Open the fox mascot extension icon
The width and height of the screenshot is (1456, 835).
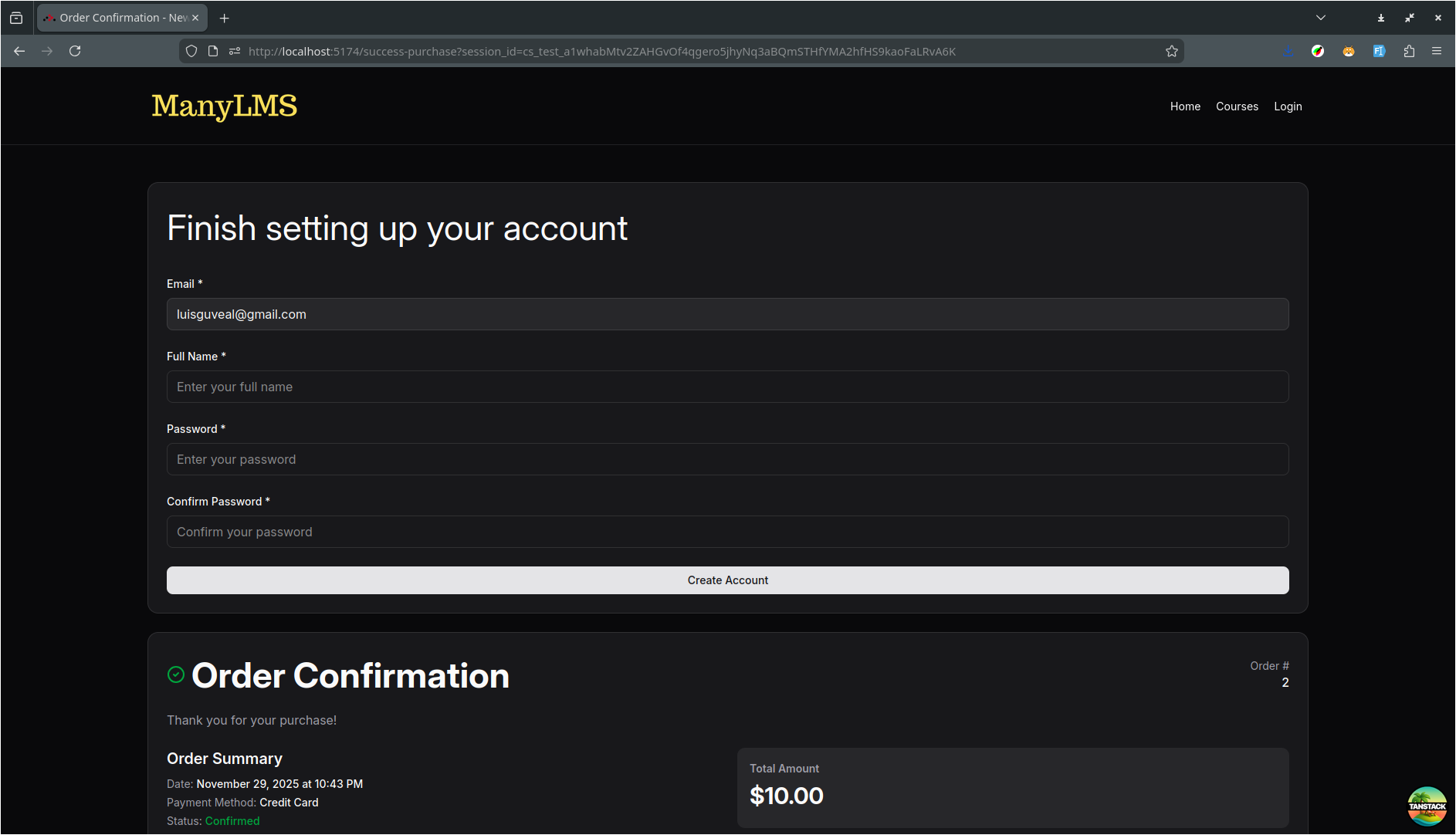pos(1349,51)
